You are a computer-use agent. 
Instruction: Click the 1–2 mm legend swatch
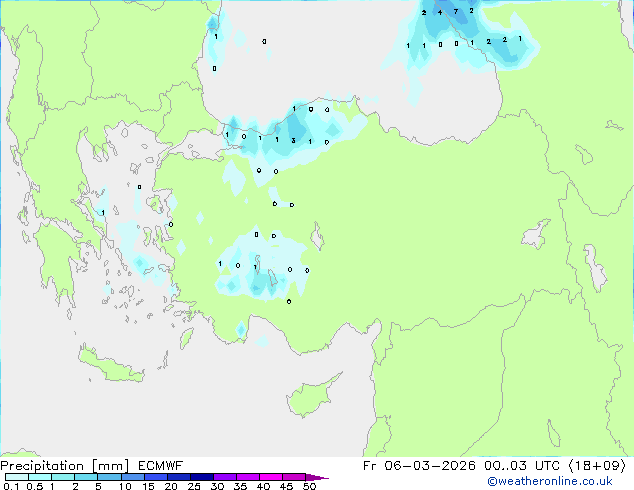click(63, 477)
